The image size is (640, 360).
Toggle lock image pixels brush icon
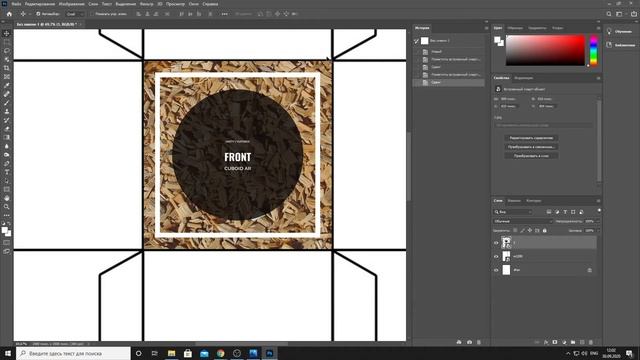pos(522,231)
